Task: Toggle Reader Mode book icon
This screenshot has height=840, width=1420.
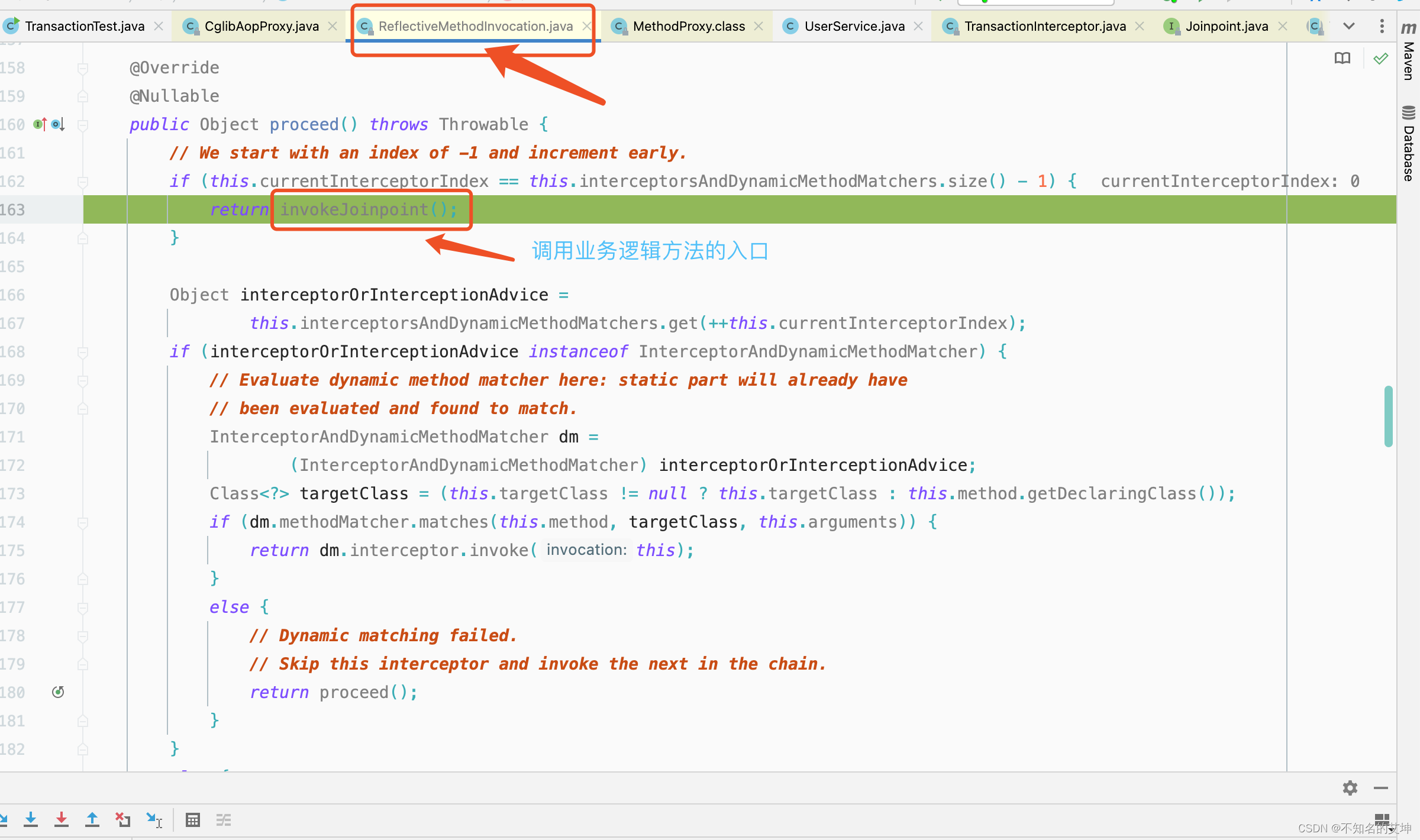Action: click(x=1342, y=59)
